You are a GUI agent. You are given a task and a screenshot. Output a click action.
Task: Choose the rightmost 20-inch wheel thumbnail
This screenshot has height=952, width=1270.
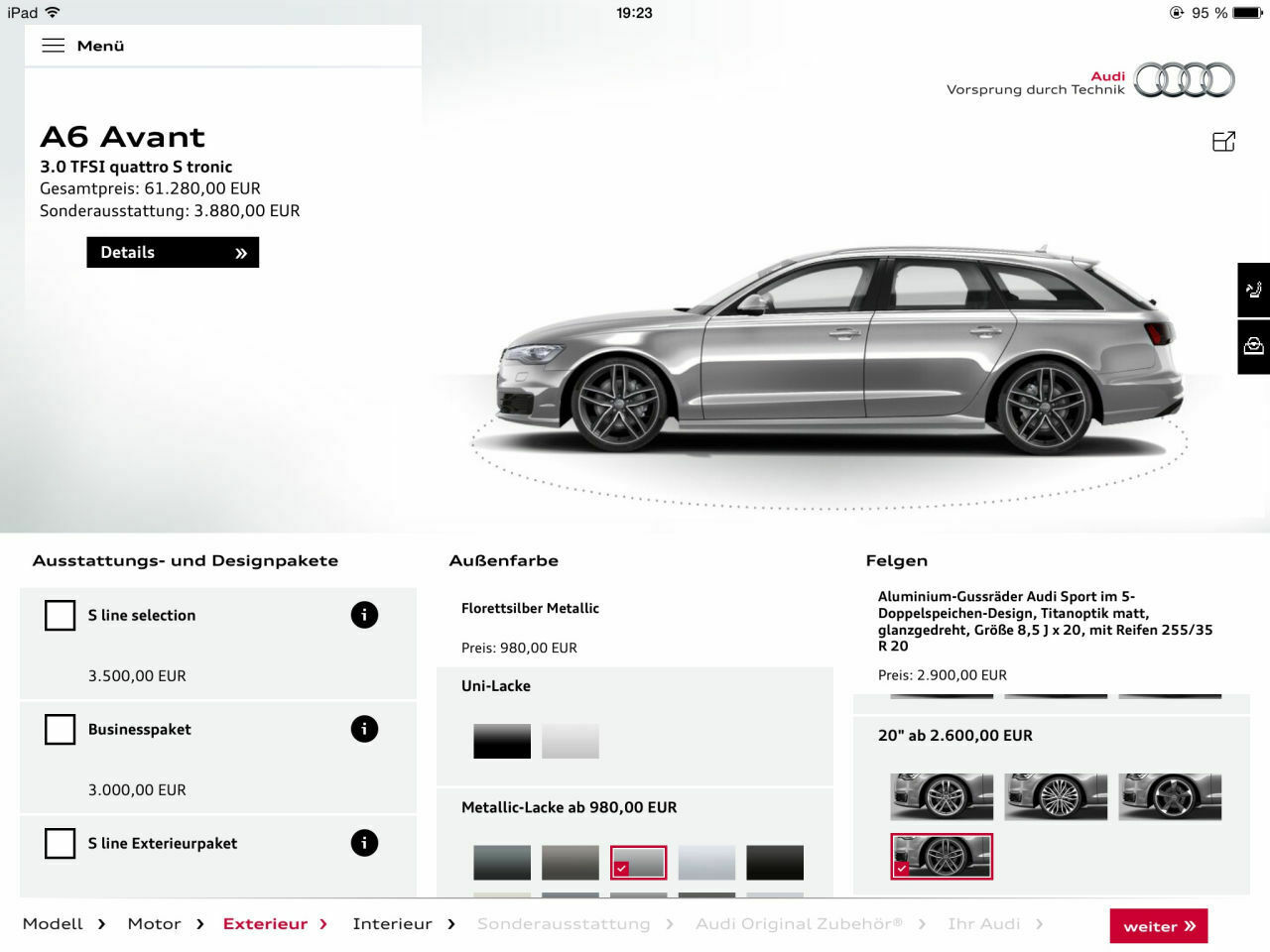[1169, 796]
